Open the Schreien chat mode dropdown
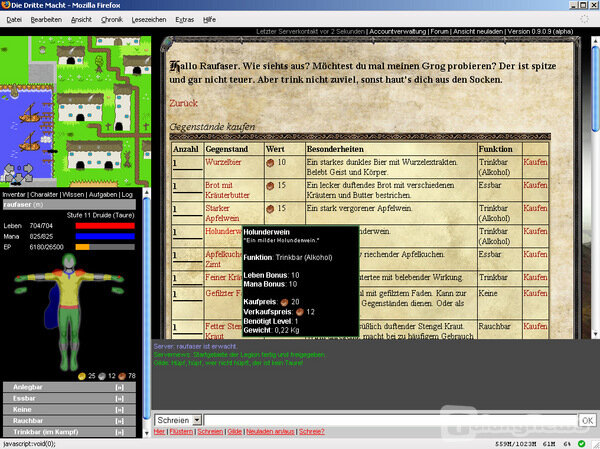Image resolution: width=600 pixels, height=449 pixels. point(197,420)
